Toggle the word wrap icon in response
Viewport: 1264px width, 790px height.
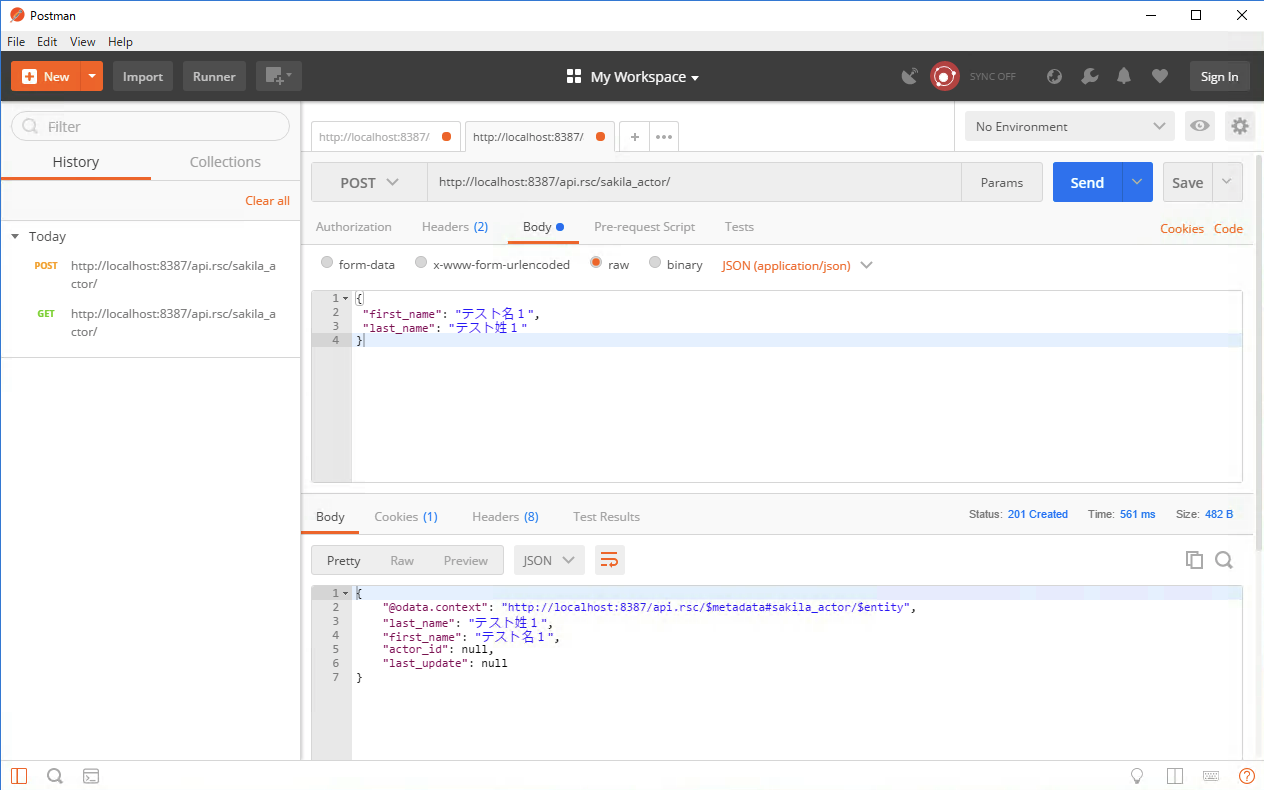609,560
